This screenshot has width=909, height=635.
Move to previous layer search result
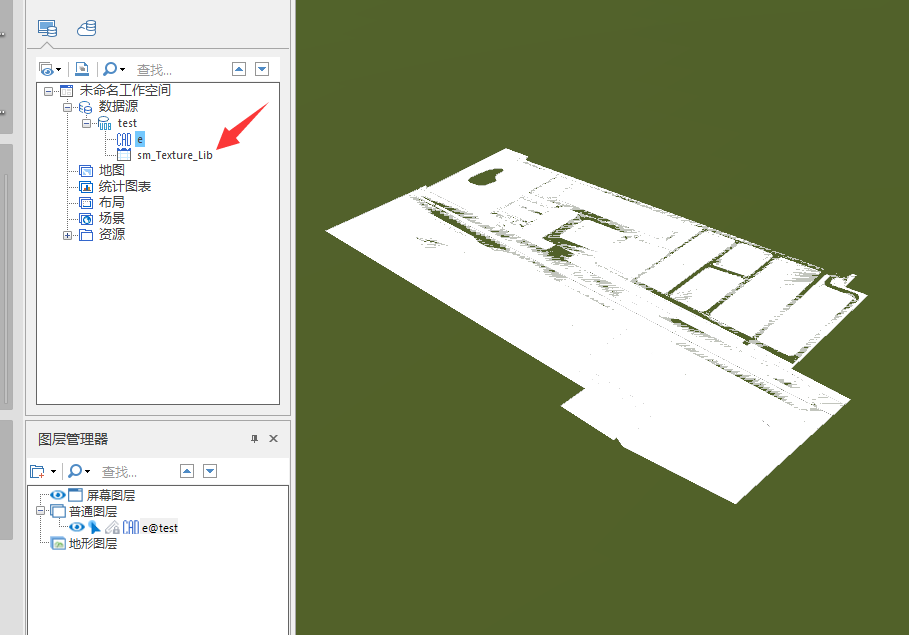pos(187,471)
